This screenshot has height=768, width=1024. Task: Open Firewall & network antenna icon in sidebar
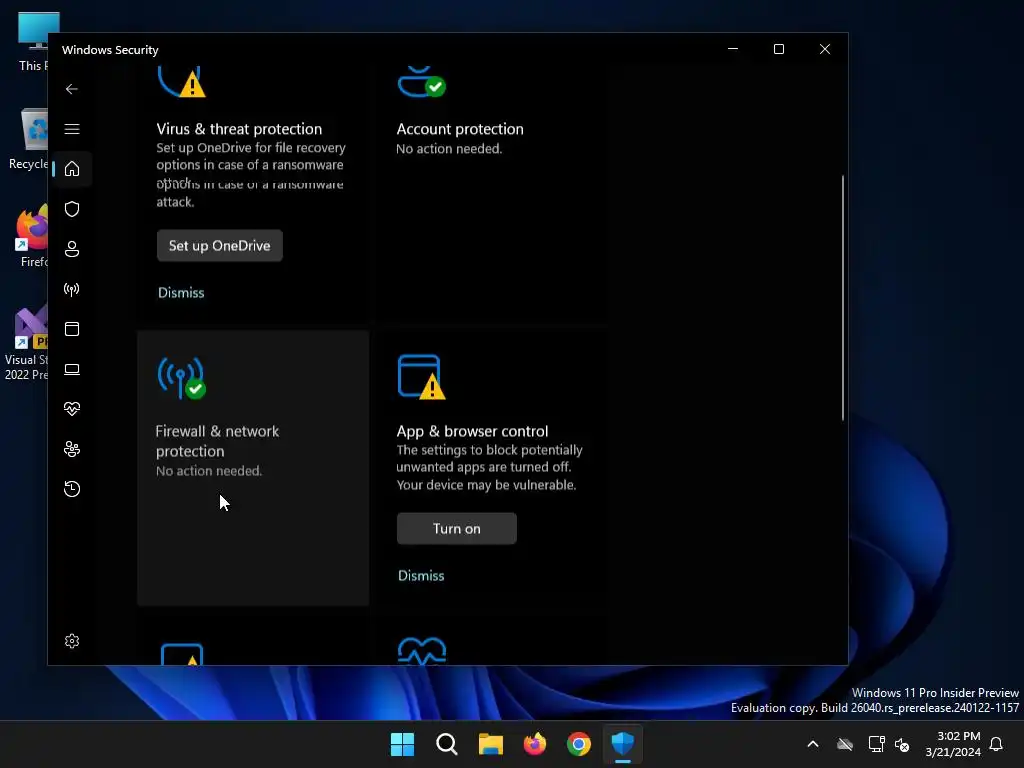tap(72, 289)
